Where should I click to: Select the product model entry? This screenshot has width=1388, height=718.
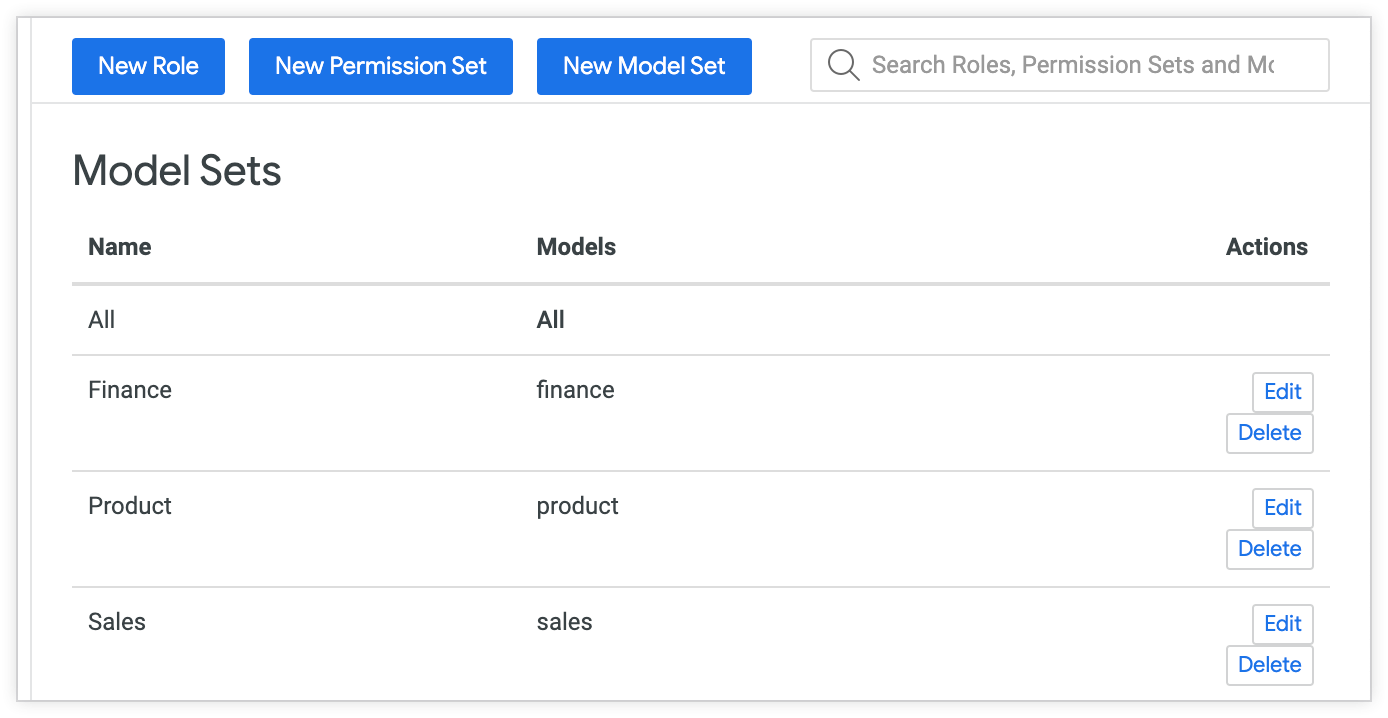[577, 505]
